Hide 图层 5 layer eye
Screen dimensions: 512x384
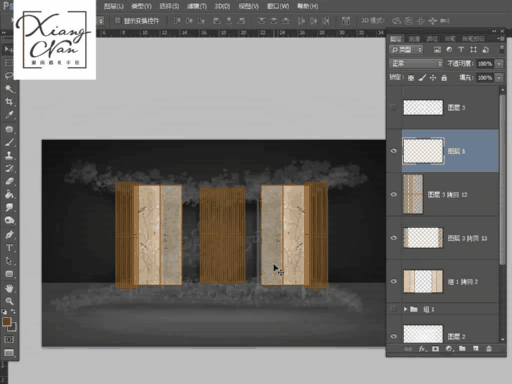(x=393, y=151)
